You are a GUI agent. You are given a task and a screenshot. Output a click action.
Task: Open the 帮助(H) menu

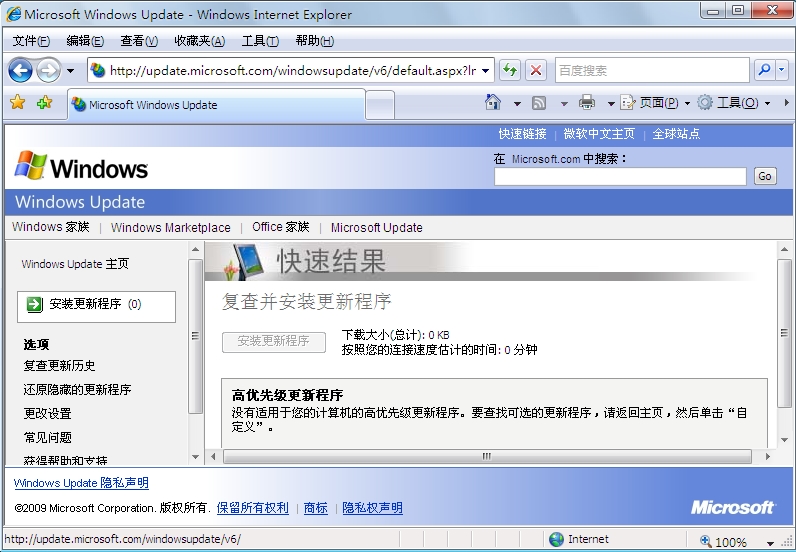[x=314, y=41]
